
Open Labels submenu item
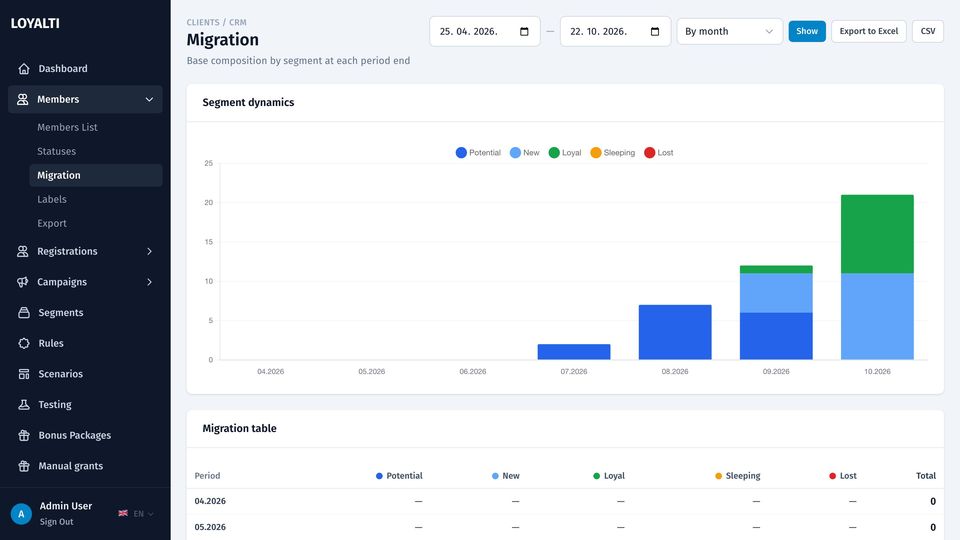51,199
